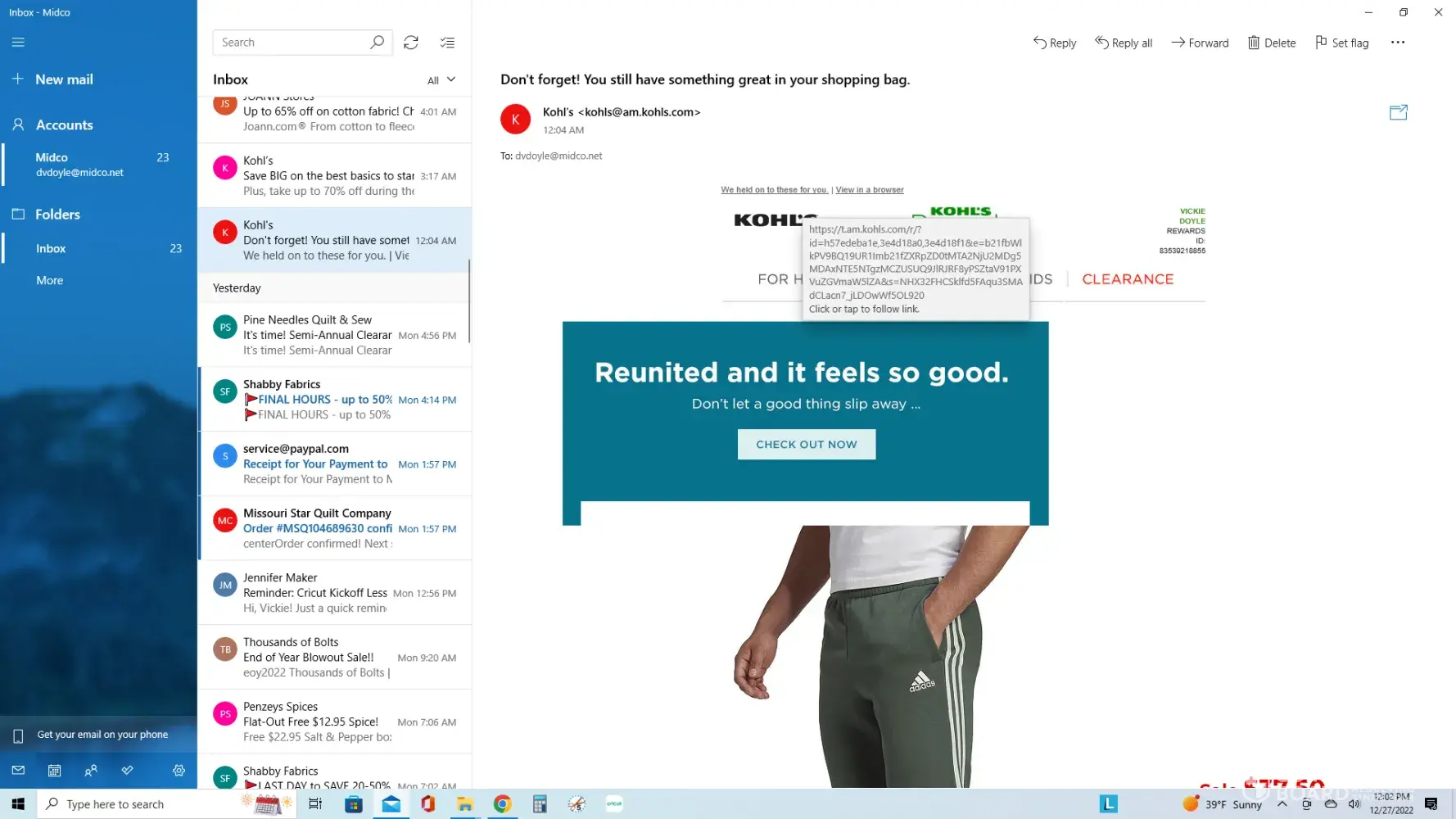Open mail Settings gear icon
The image size is (1456, 819).
click(x=179, y=771)
